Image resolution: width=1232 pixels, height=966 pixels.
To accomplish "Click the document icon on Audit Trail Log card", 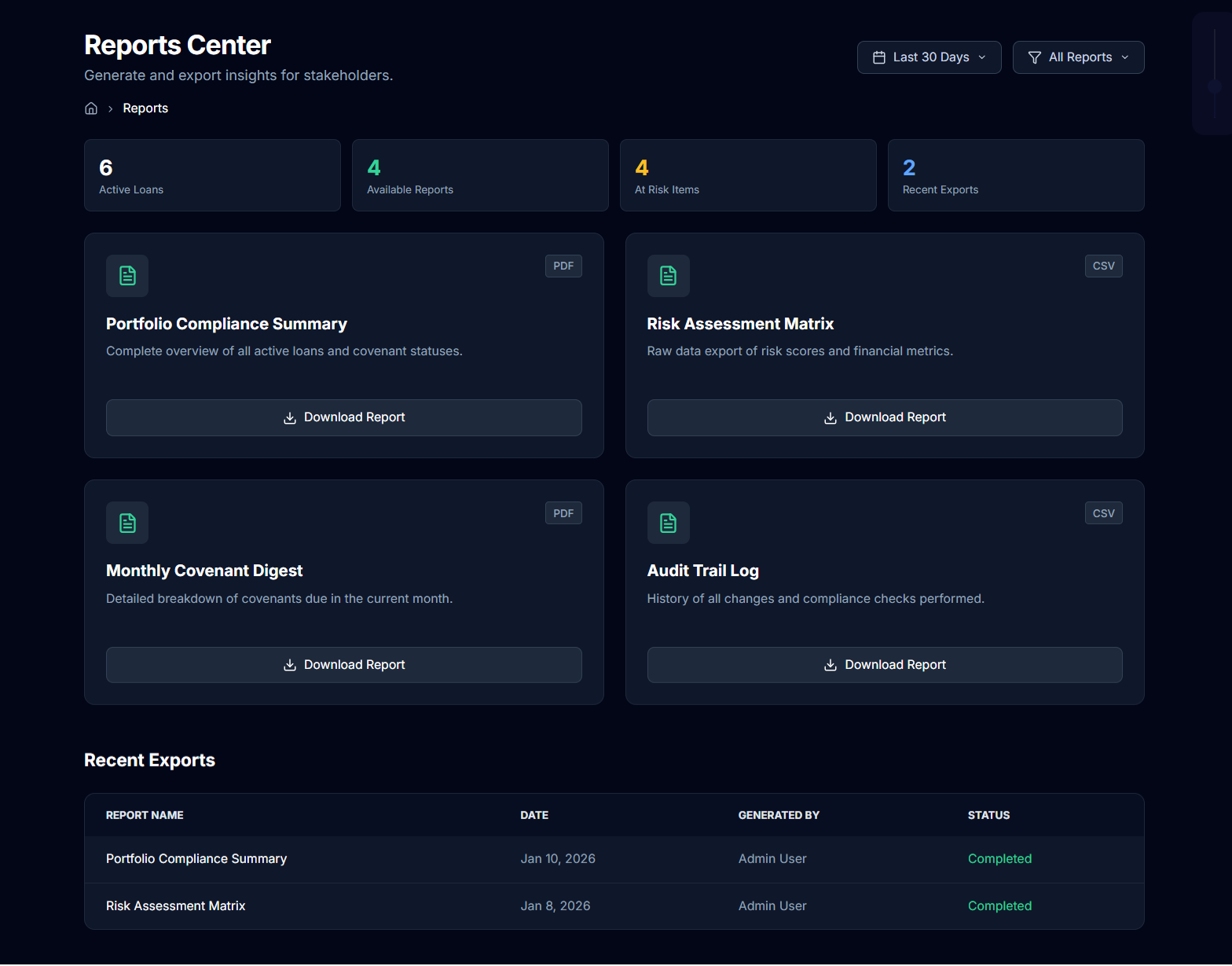I will point(669,523).
